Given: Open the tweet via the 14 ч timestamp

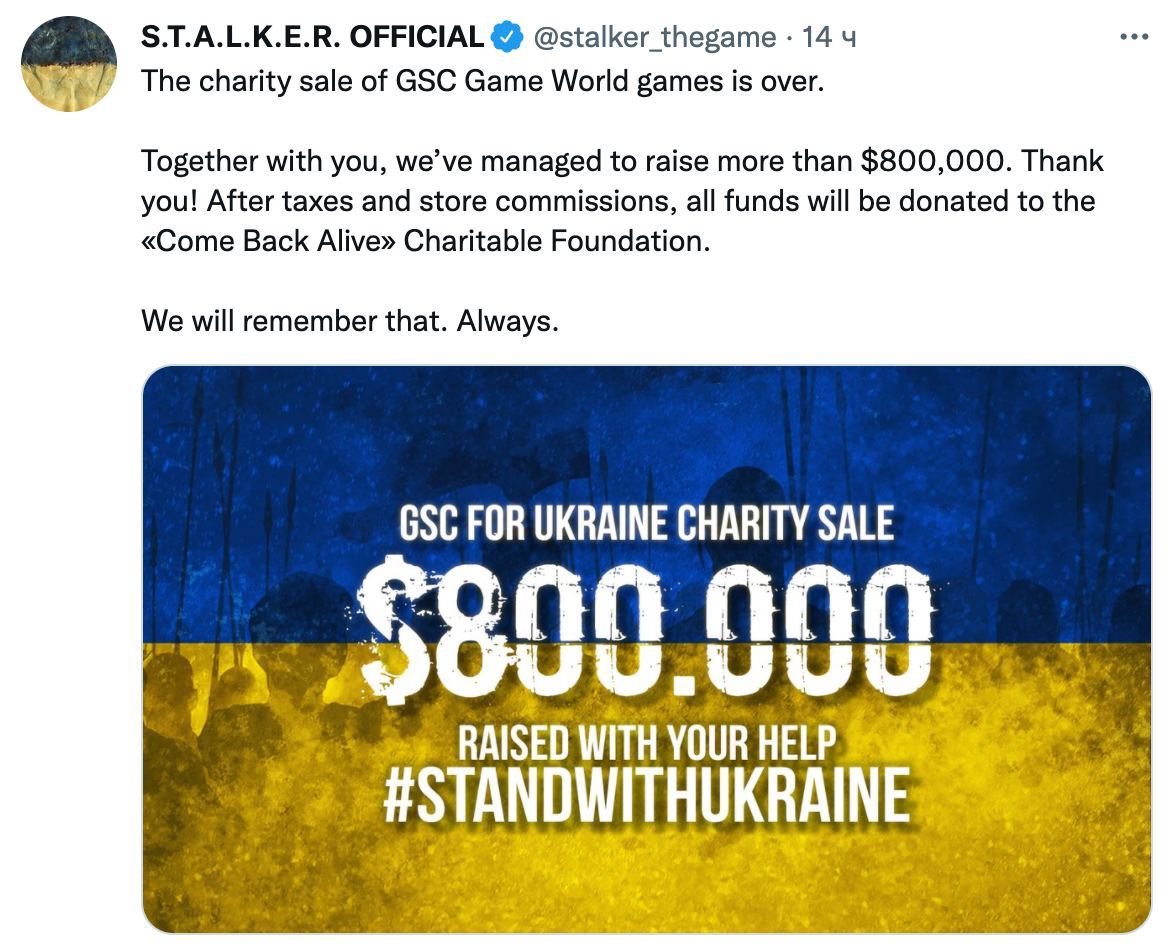Looking at the screenshot, I should (x=830, y=37).
